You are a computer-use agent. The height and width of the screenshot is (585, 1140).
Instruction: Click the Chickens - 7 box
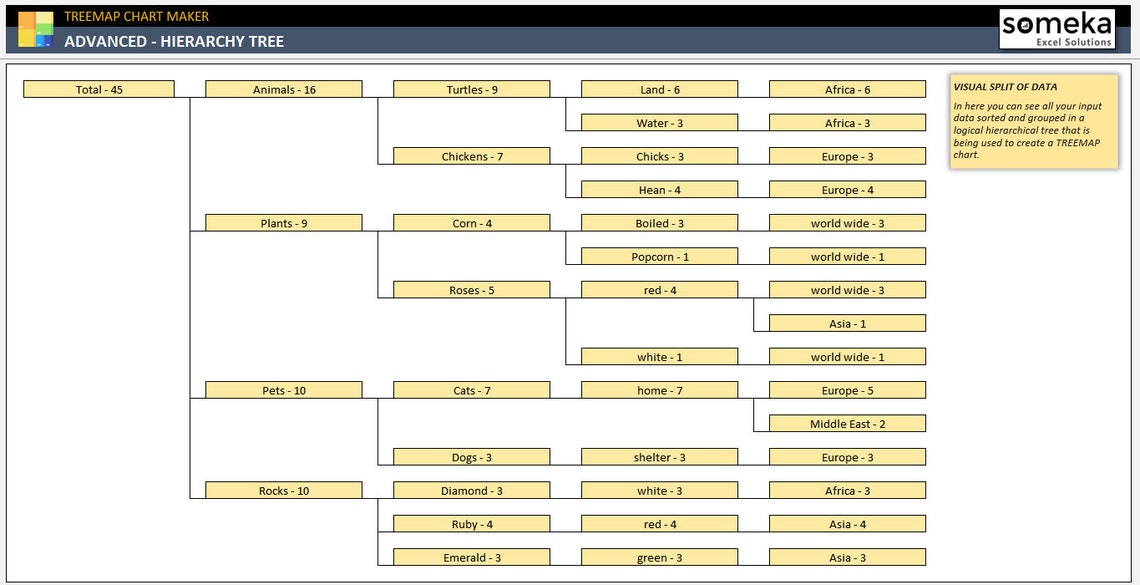coord(472,155)
